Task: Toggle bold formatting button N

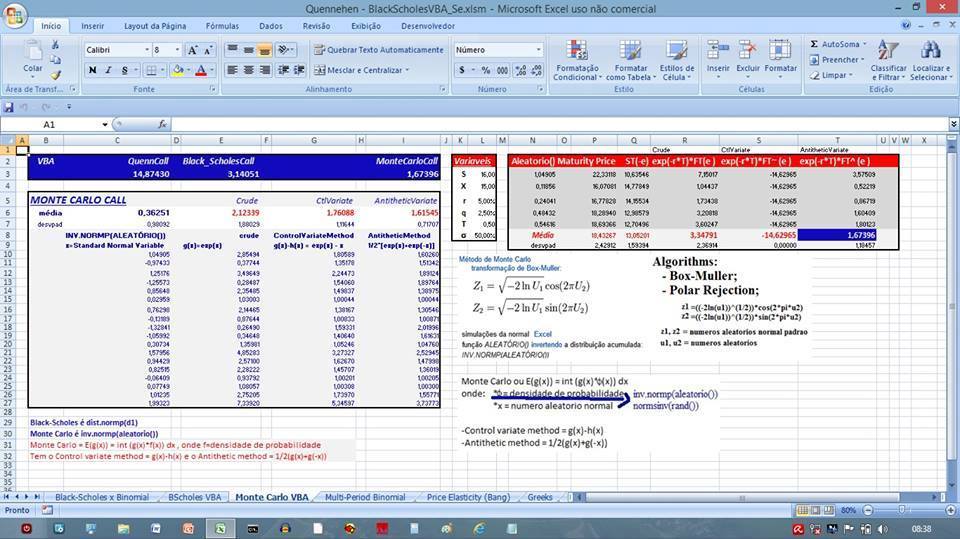Action: coord(92,70)
